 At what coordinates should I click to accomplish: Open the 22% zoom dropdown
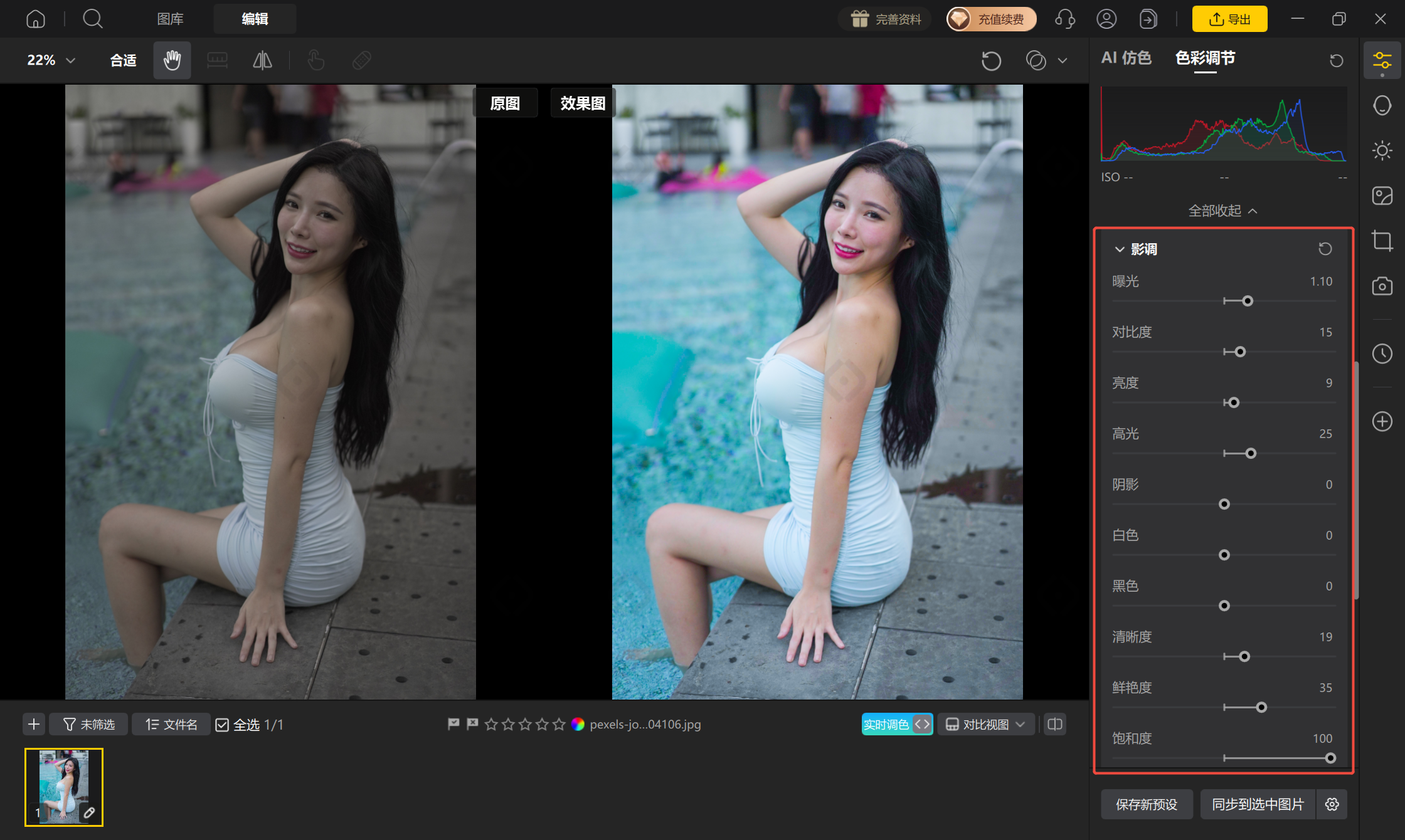pos(51,60)
